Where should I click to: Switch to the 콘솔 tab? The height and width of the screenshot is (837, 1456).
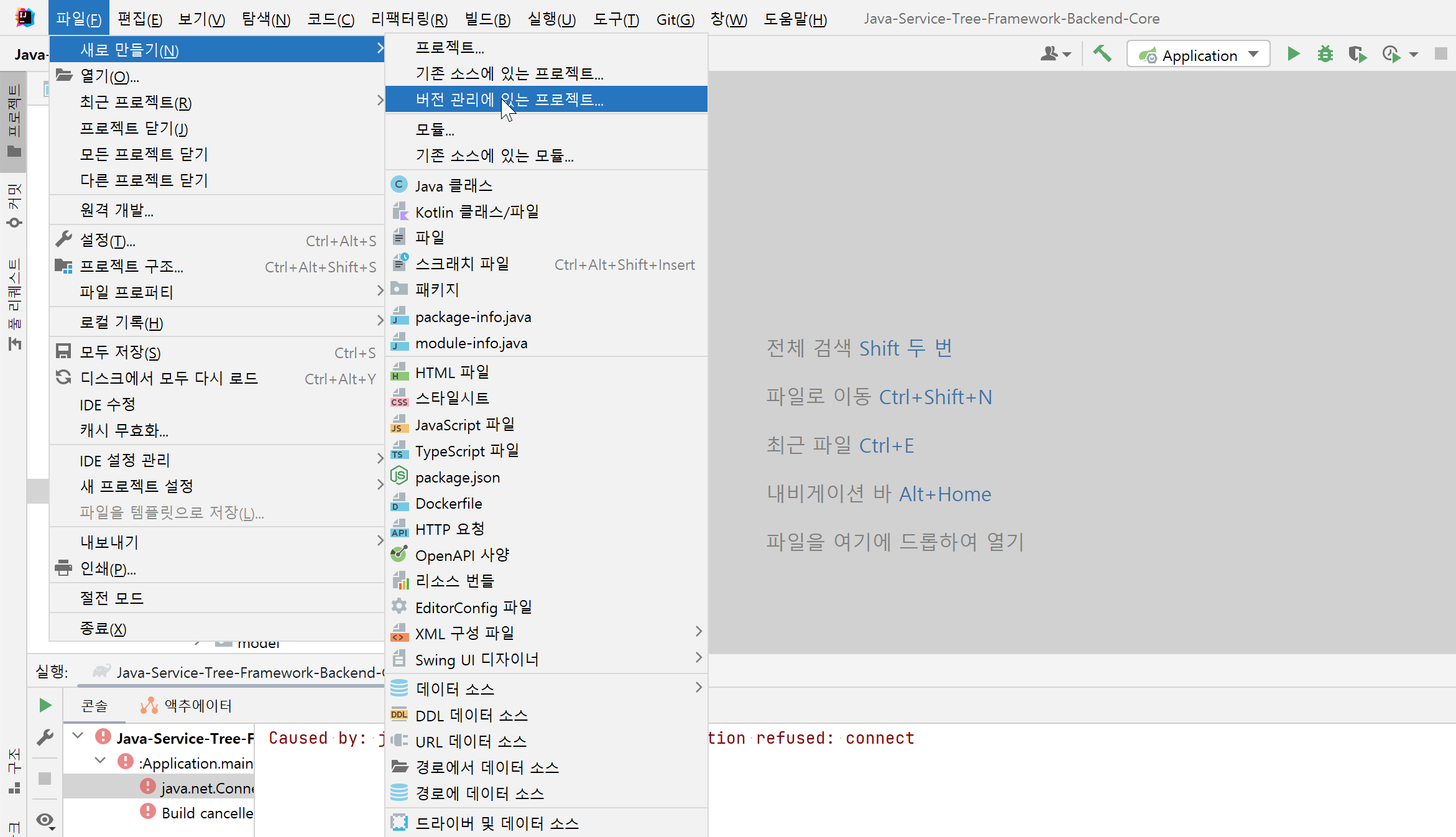94,706
